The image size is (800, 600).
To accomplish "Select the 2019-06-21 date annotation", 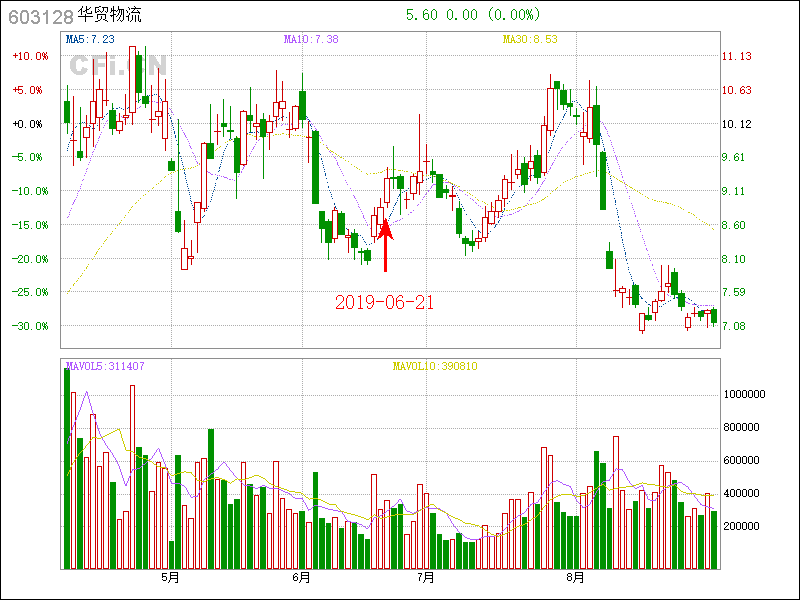I will [384, 302].
